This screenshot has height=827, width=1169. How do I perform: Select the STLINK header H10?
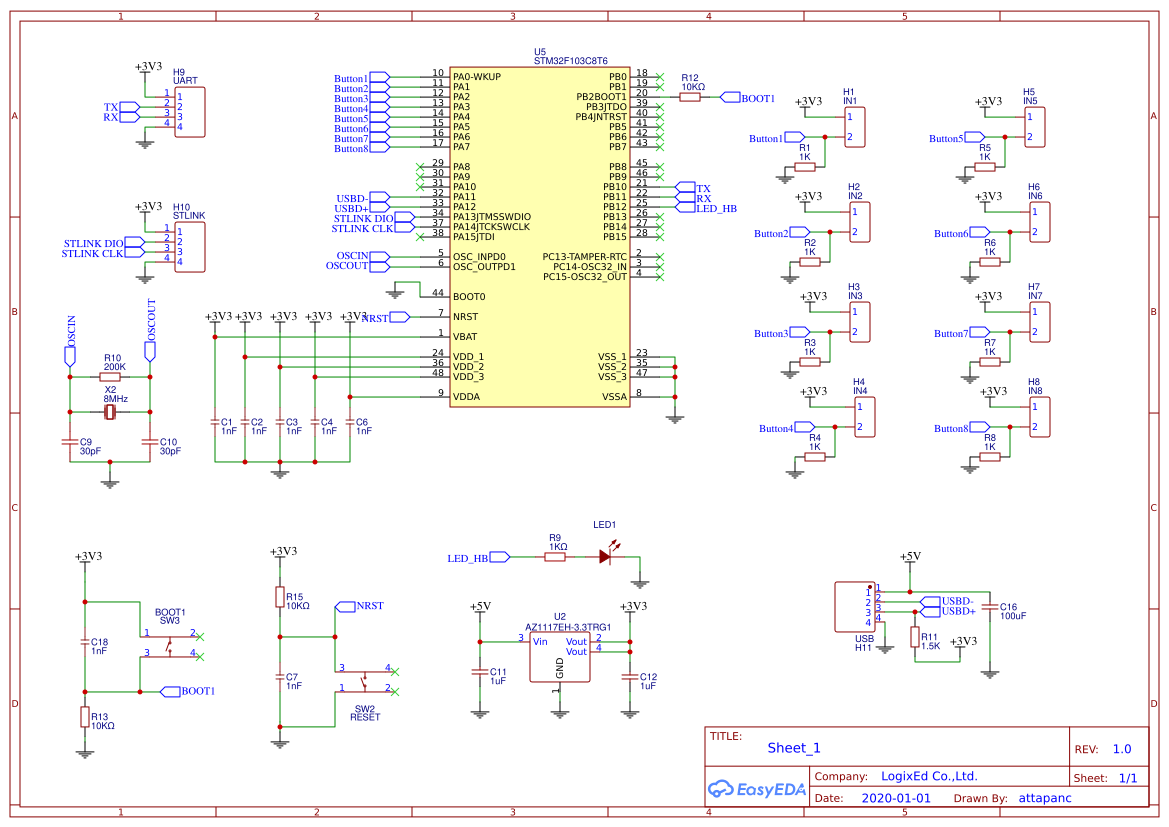188,245
